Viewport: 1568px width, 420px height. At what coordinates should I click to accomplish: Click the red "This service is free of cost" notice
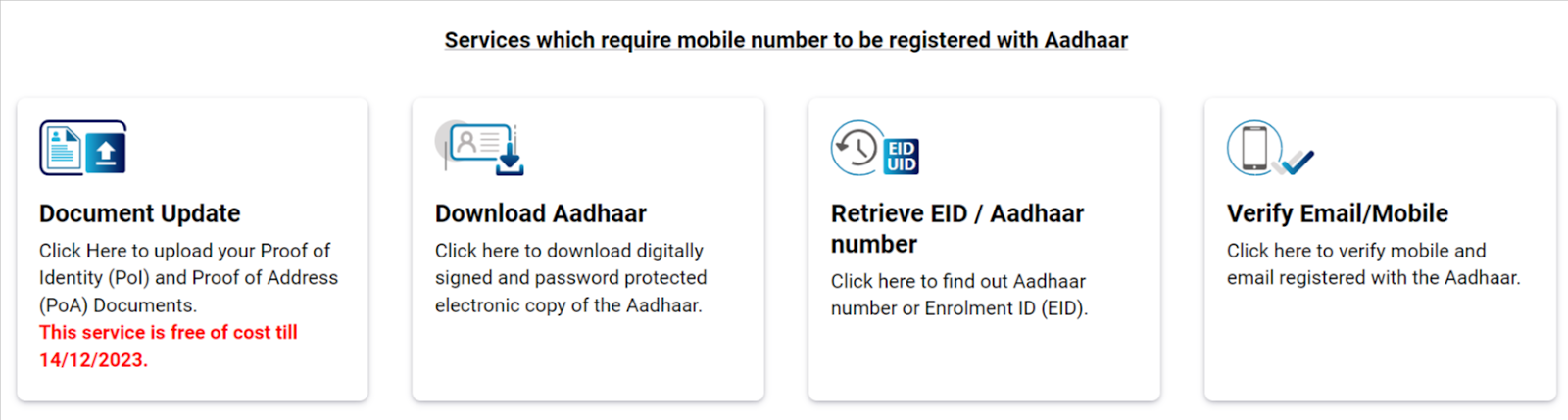click(169, 333)
